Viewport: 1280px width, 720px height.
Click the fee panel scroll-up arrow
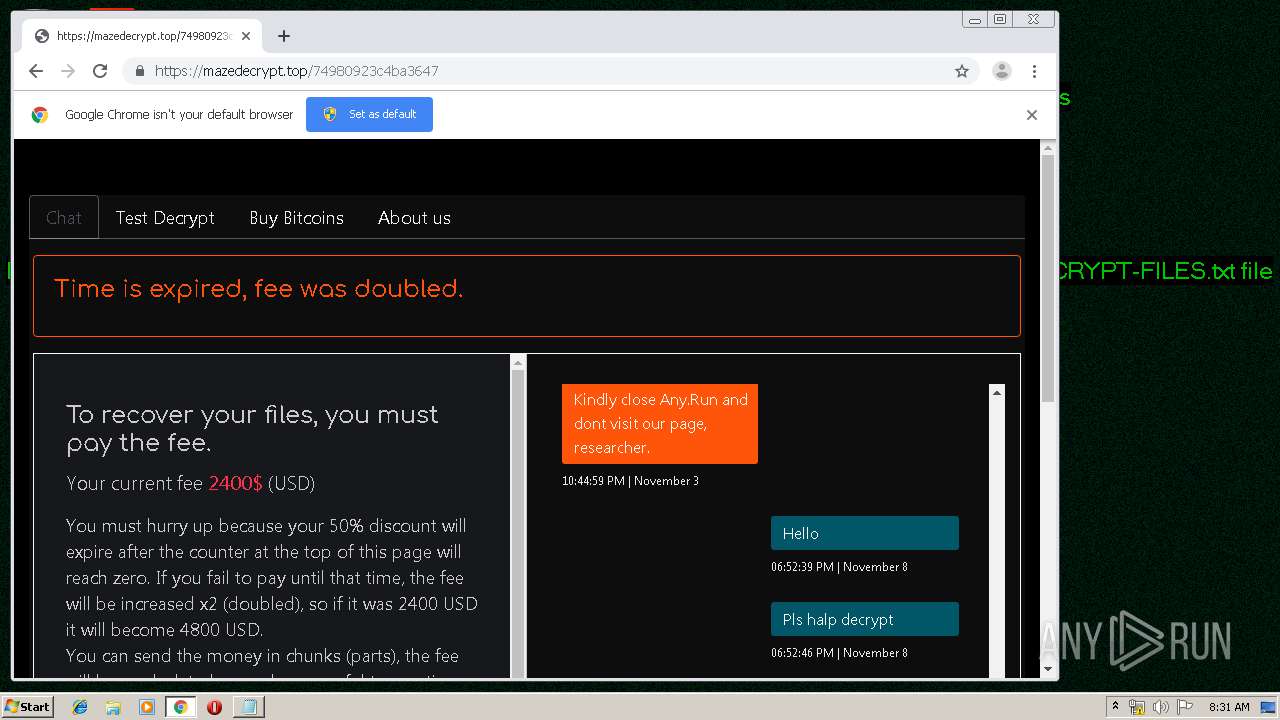517,362
